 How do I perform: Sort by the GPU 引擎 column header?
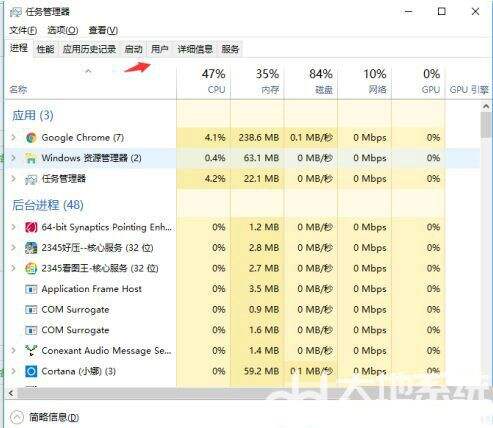point(469,83)
